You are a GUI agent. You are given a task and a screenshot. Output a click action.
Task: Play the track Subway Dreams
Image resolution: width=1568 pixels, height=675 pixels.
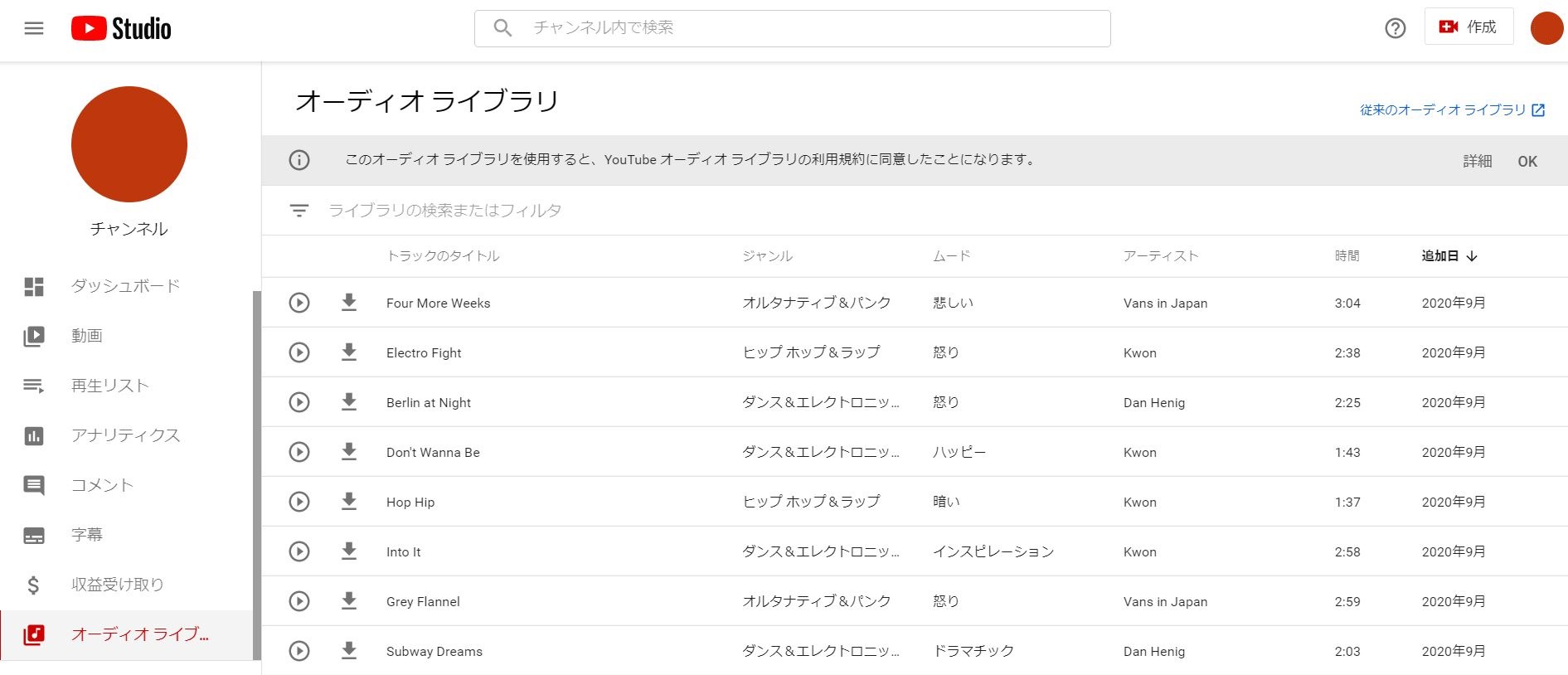pos(299,651)
